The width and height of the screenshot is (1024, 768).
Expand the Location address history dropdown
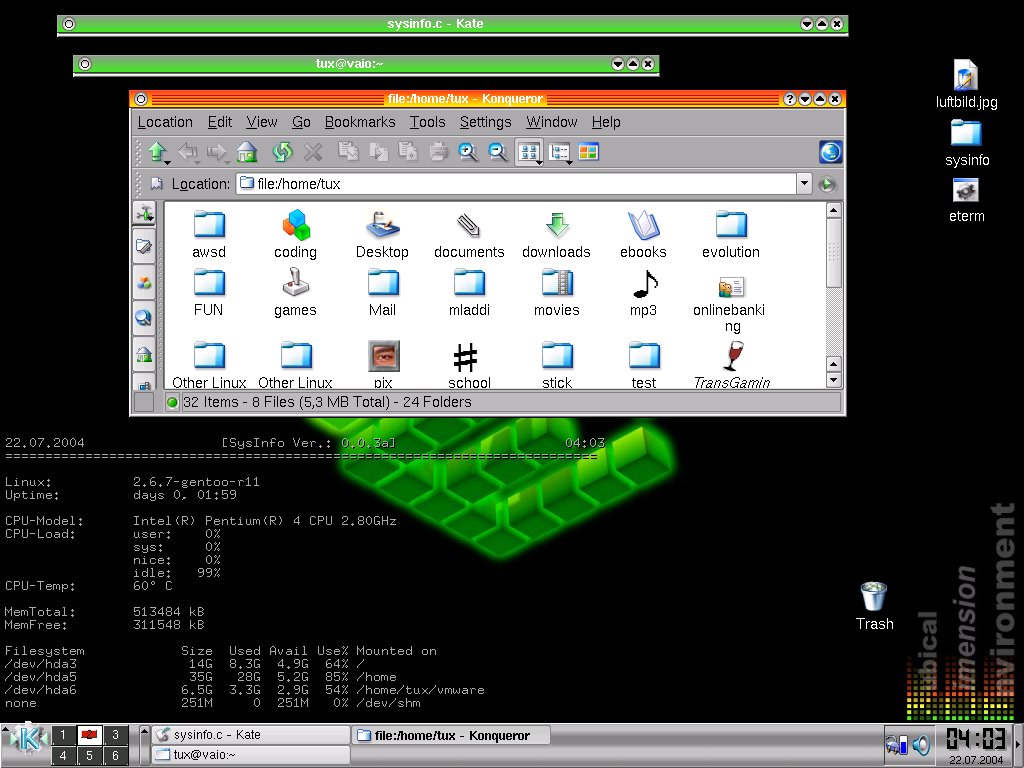click(x=804, y=184)
